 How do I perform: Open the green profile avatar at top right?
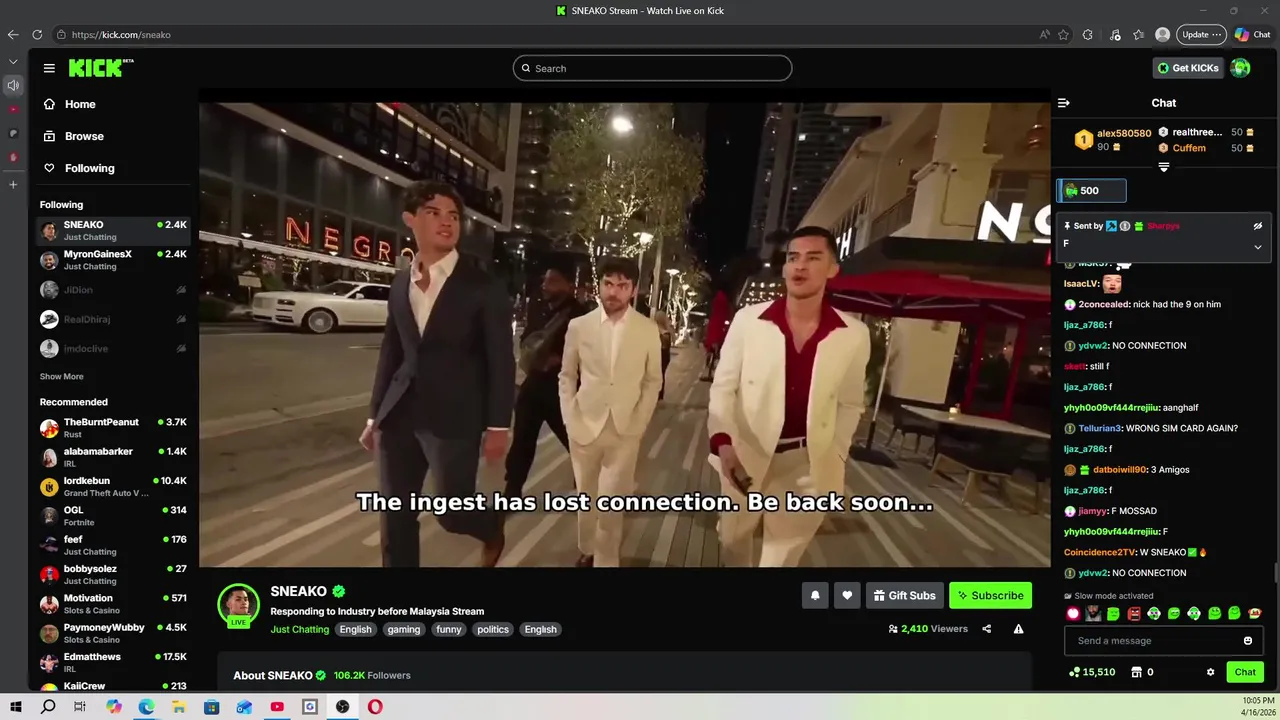1240,68
